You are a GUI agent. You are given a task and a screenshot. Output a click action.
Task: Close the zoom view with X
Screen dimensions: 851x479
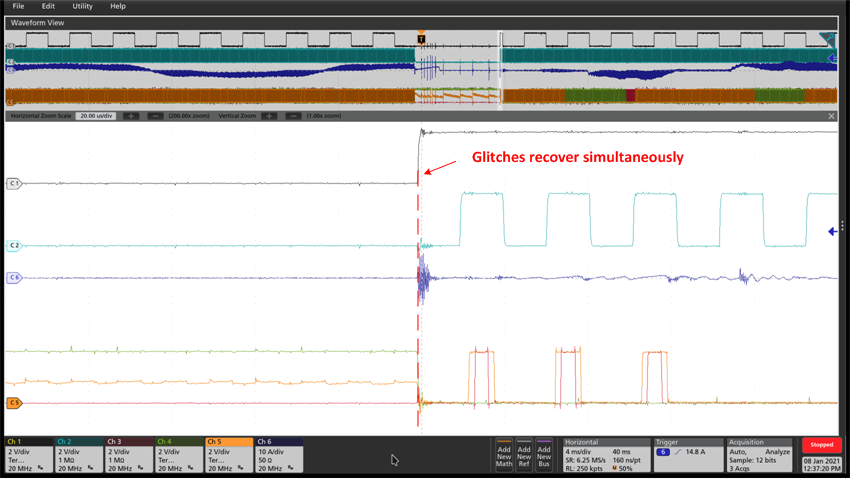(831, 116)
